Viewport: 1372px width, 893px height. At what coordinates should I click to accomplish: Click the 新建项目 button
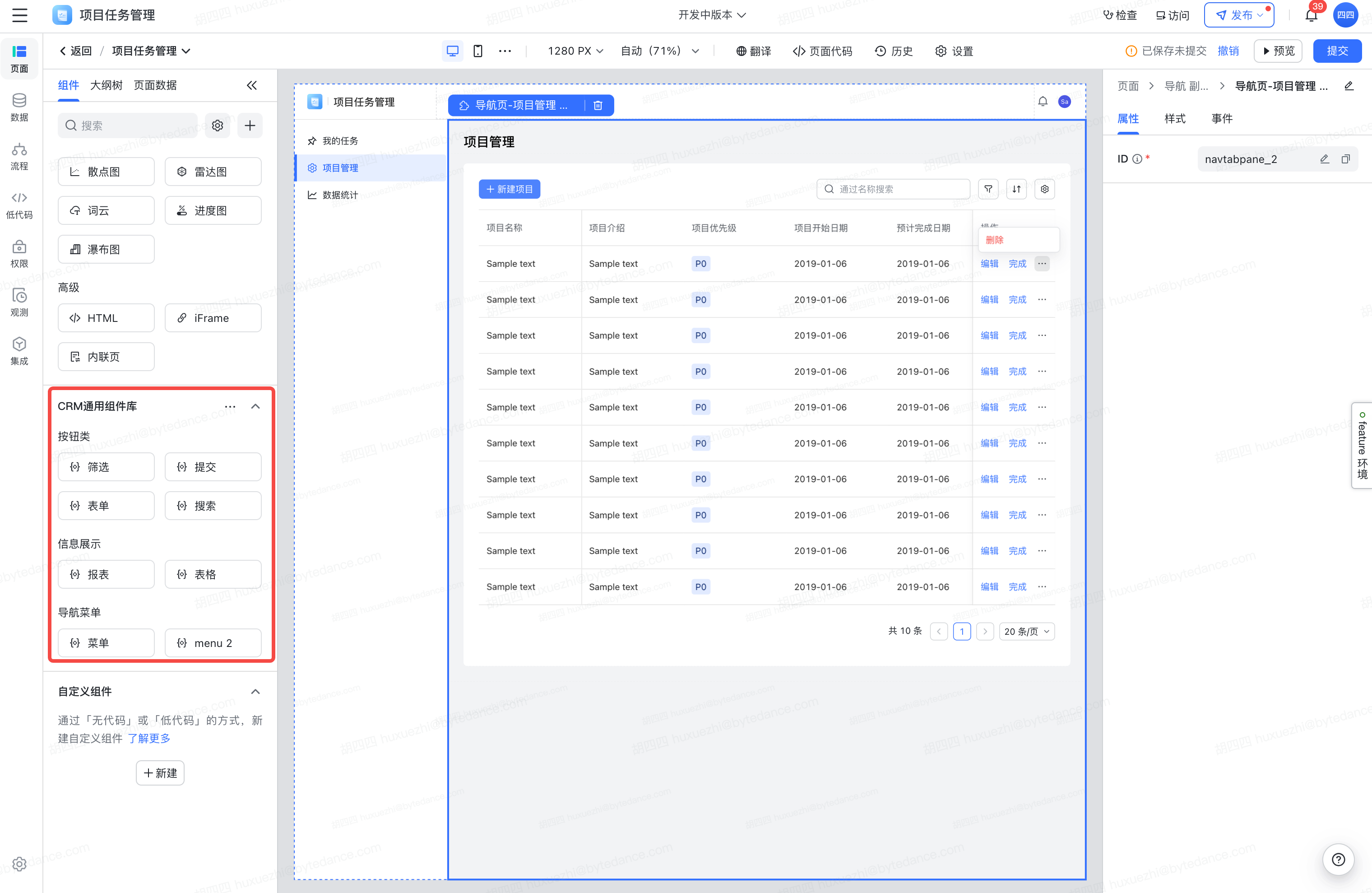click(x=509, y=189)
